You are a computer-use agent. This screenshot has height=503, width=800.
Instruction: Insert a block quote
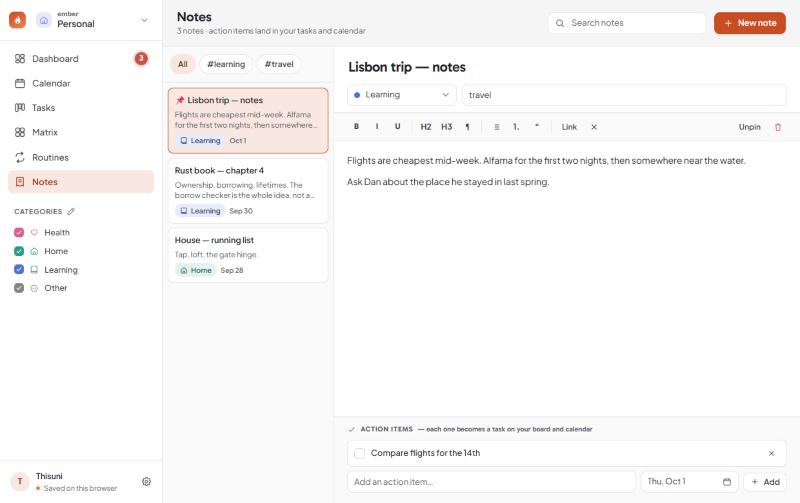coord(537,127)
